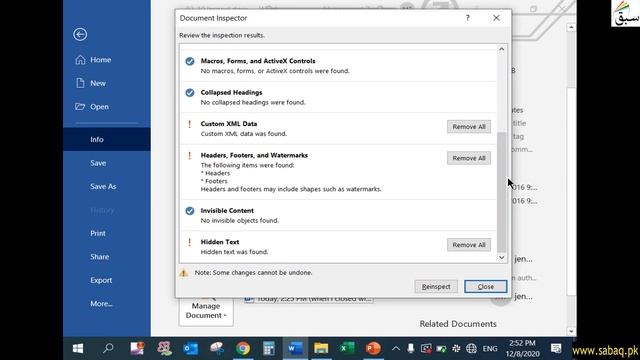
Task: Open Document Inspector help question mark
Action: pyautogui.click(x=468, y=18)
